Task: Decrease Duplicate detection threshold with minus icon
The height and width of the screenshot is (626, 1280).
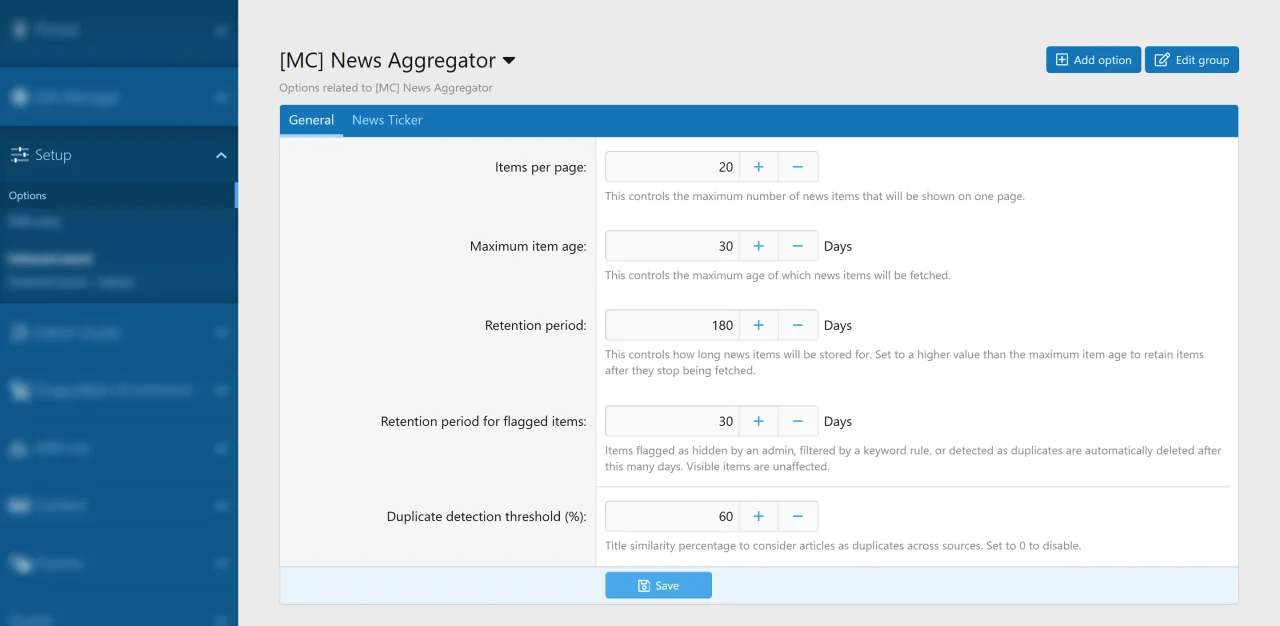Action: coord(798,516)
